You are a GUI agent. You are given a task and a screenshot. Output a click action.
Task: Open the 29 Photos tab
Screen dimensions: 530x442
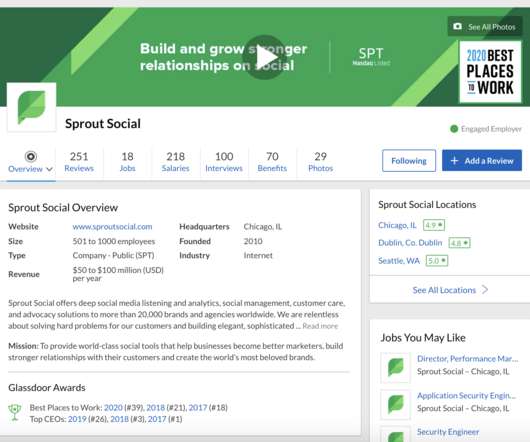pyautogui.click(x=320, y=162)
